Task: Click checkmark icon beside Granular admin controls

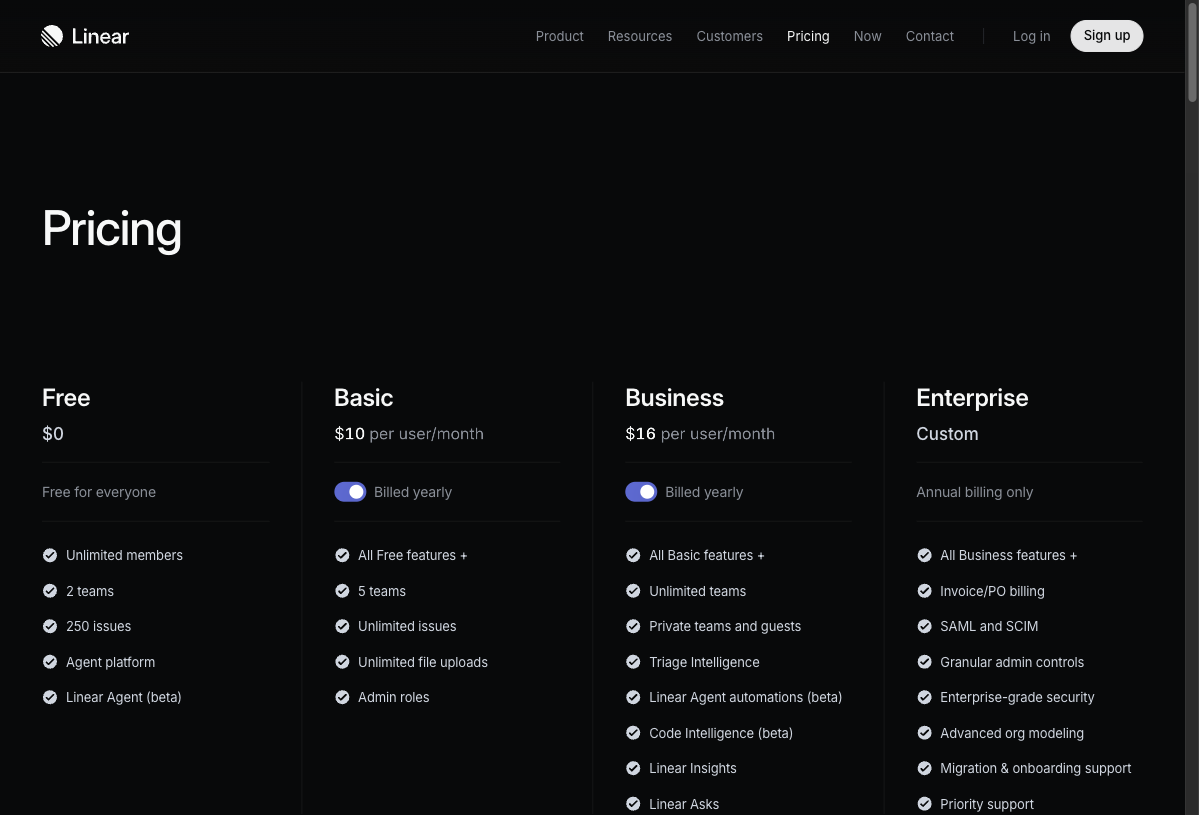Action: (924, 662)
